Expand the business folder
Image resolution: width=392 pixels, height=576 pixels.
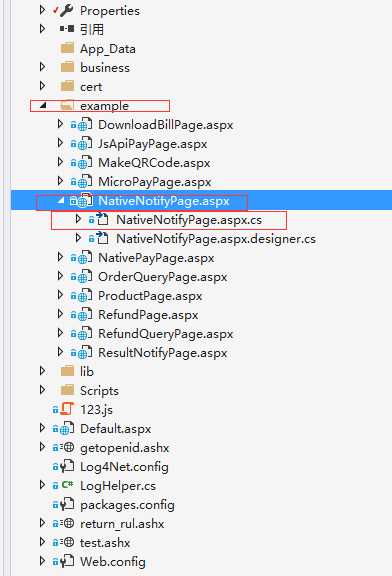click(x=43, y=67)
